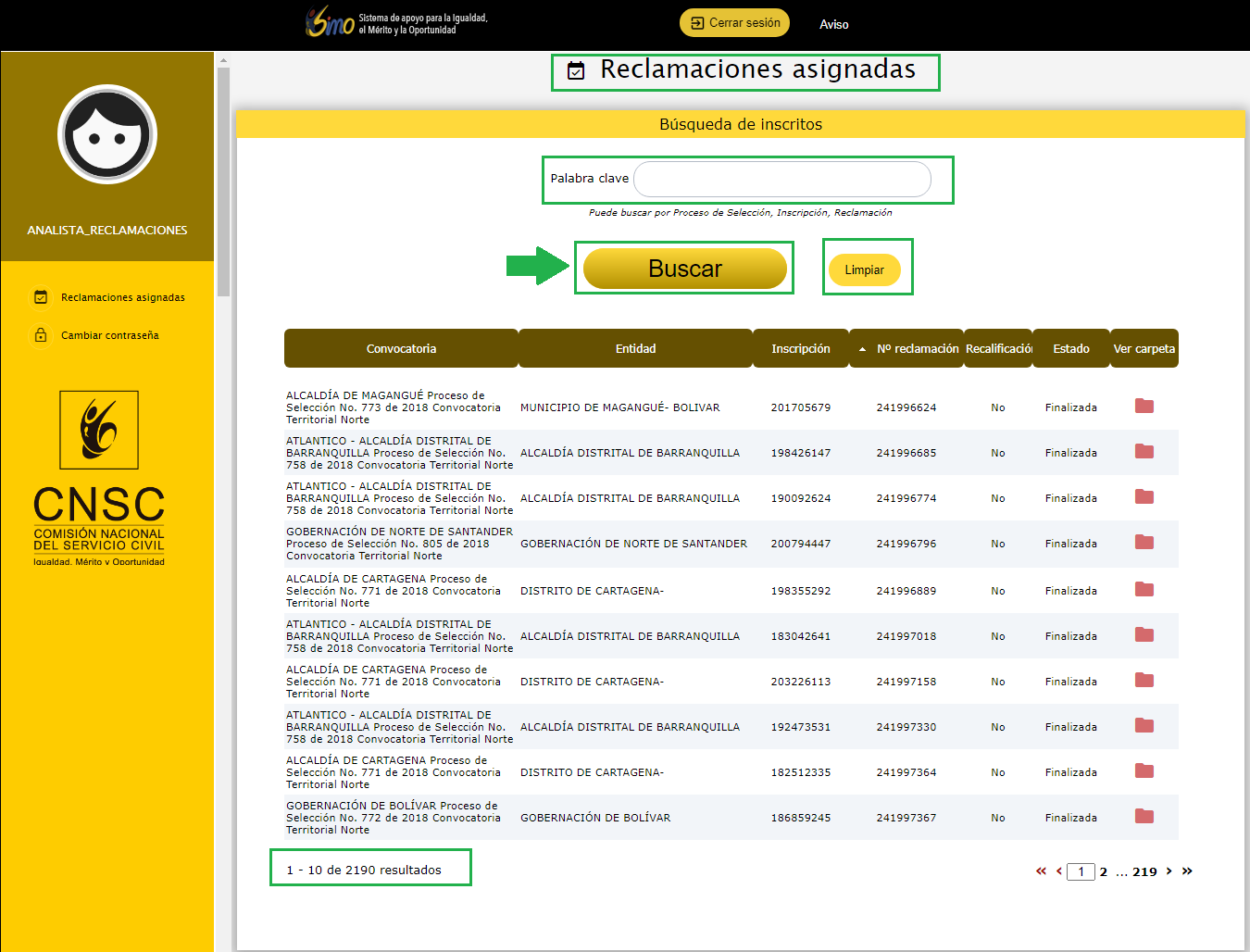1250x952 pixels.
Task: Click the SIMO logo in header
Action: pos(331,22)
